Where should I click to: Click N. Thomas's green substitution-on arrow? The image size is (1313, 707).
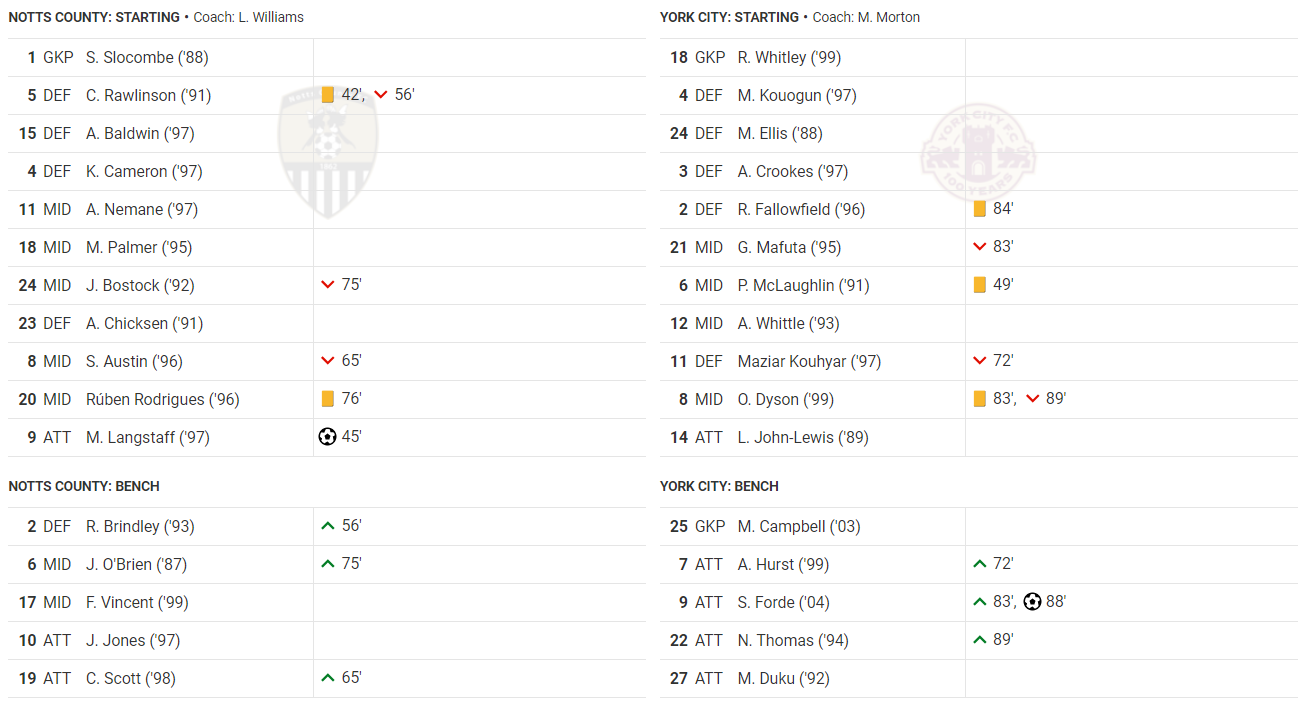pyautogui.click(x=979, y=640)
